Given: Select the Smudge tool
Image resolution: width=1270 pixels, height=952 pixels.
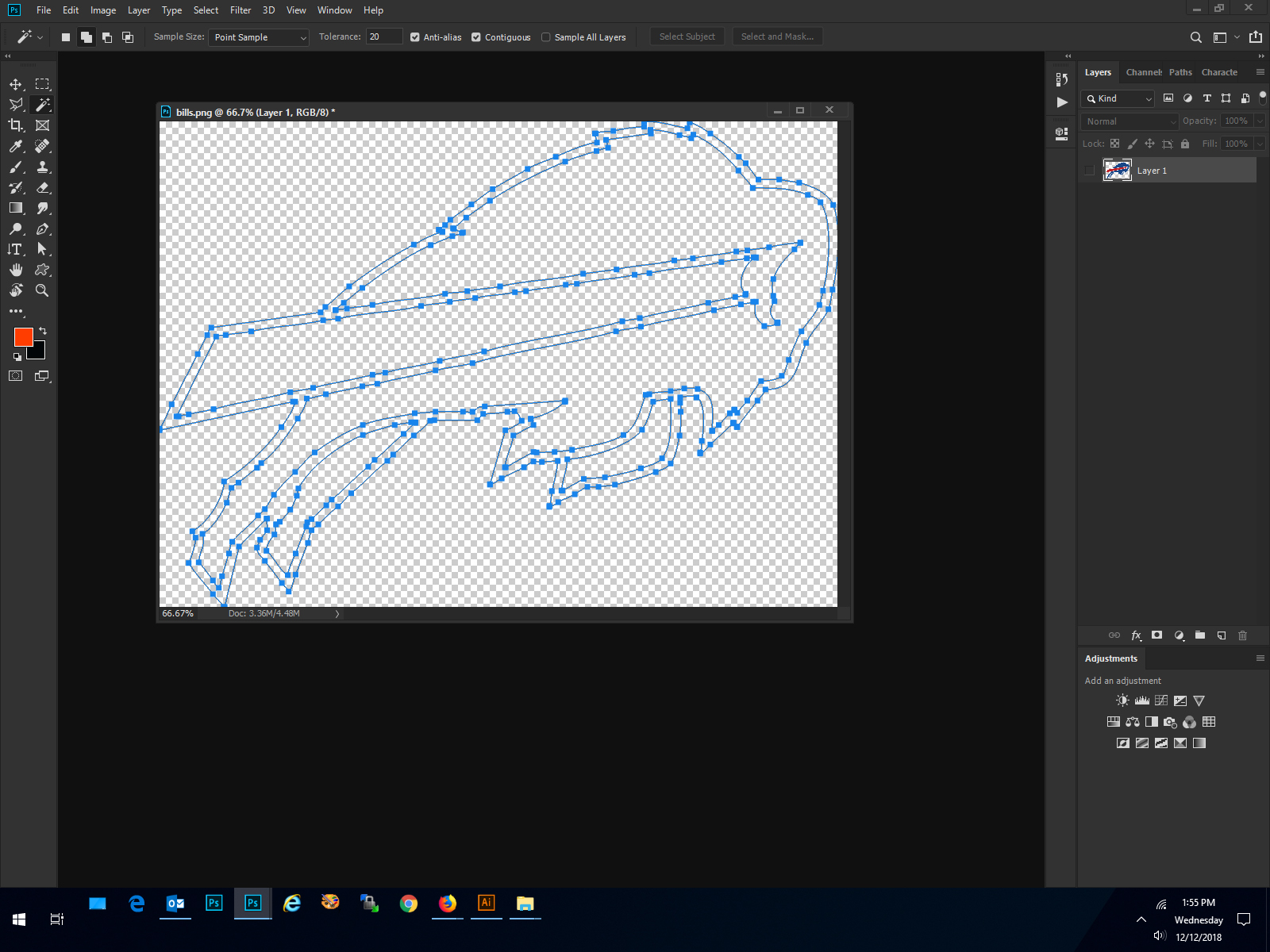Looking at the screenshot, I should (x=43, y=208).
